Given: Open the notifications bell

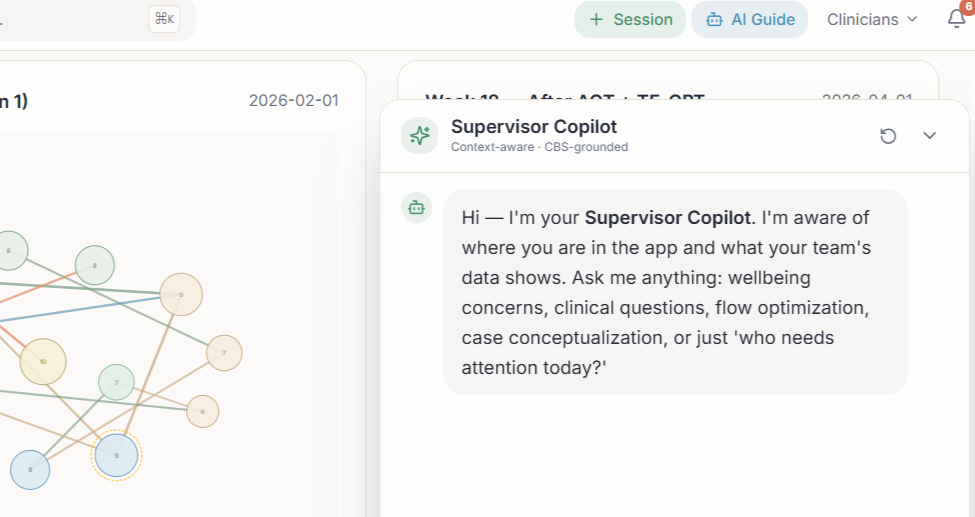Looking at the screenshot, I should (x=957, y=20).
